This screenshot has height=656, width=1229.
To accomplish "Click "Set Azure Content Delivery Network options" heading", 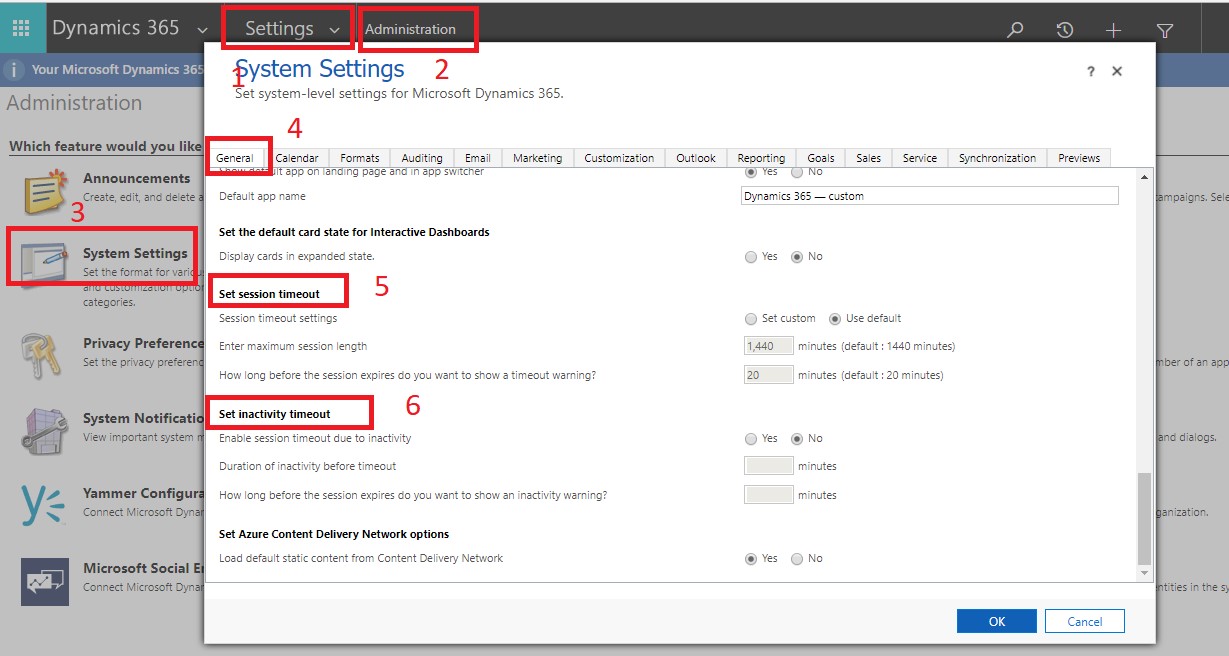I will [x=334, y=534].
